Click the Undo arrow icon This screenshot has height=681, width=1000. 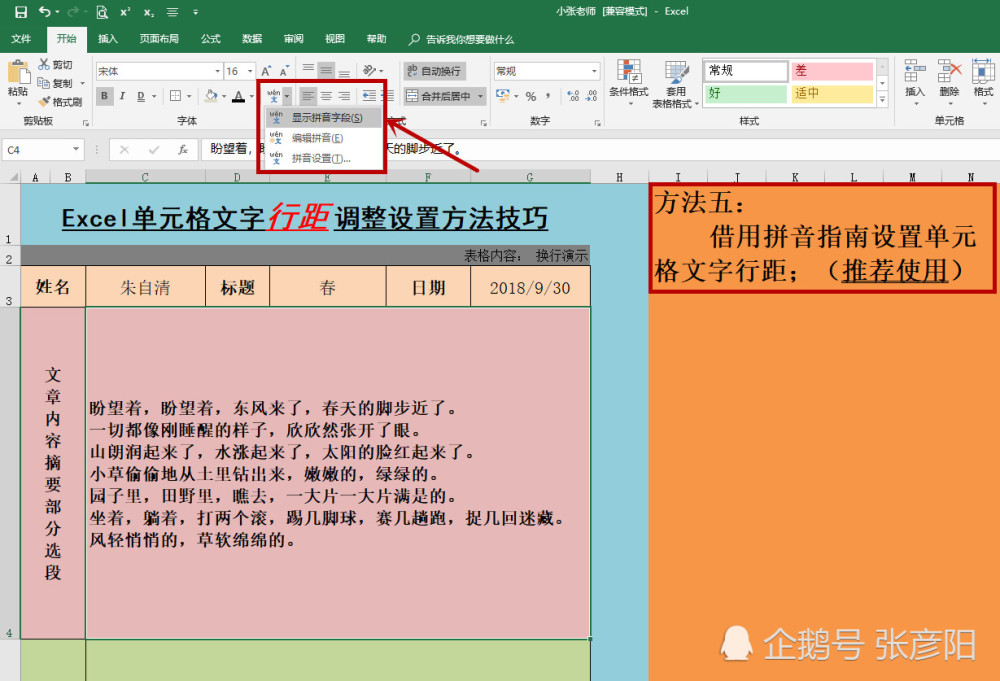coord(45,11)
